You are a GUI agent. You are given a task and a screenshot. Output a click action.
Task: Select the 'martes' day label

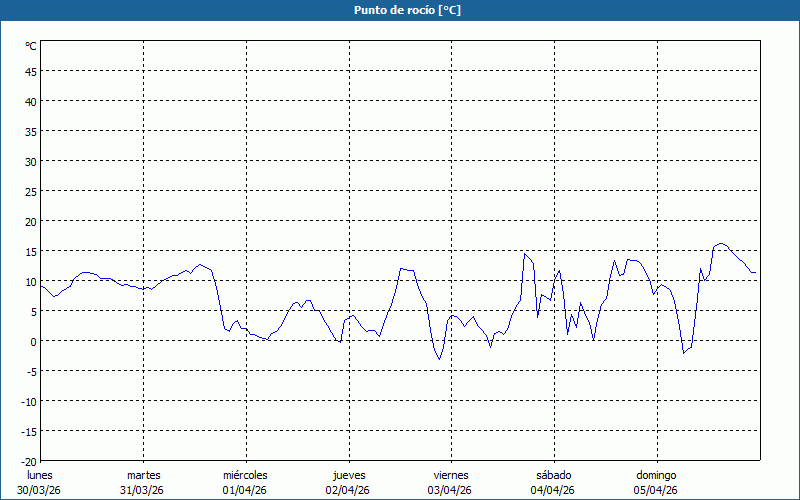pyautogui.click(x=143, y=475)
